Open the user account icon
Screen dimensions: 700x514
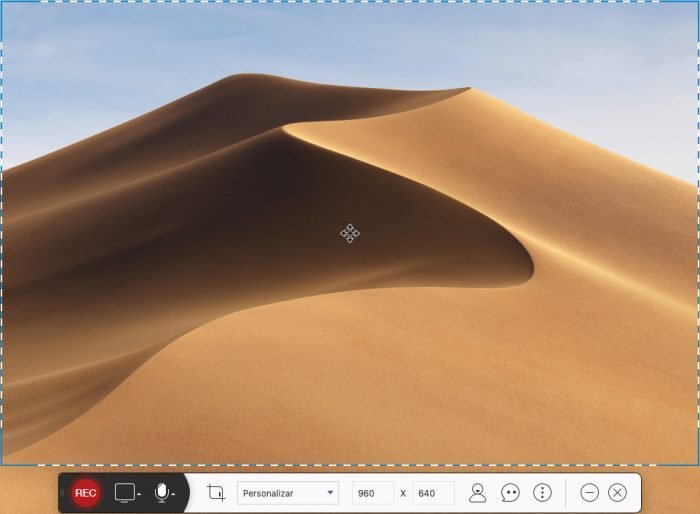pos(477,493)
